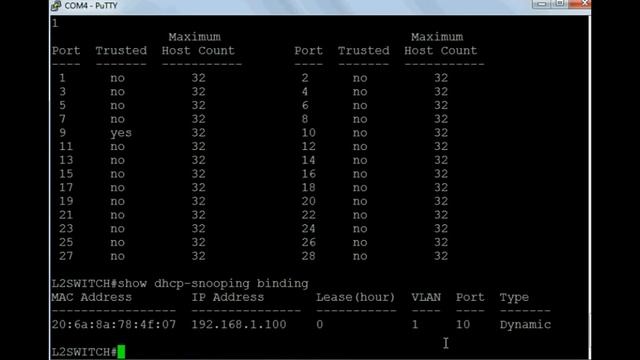Click the 'Type' column header

click(x=514, y=298)
